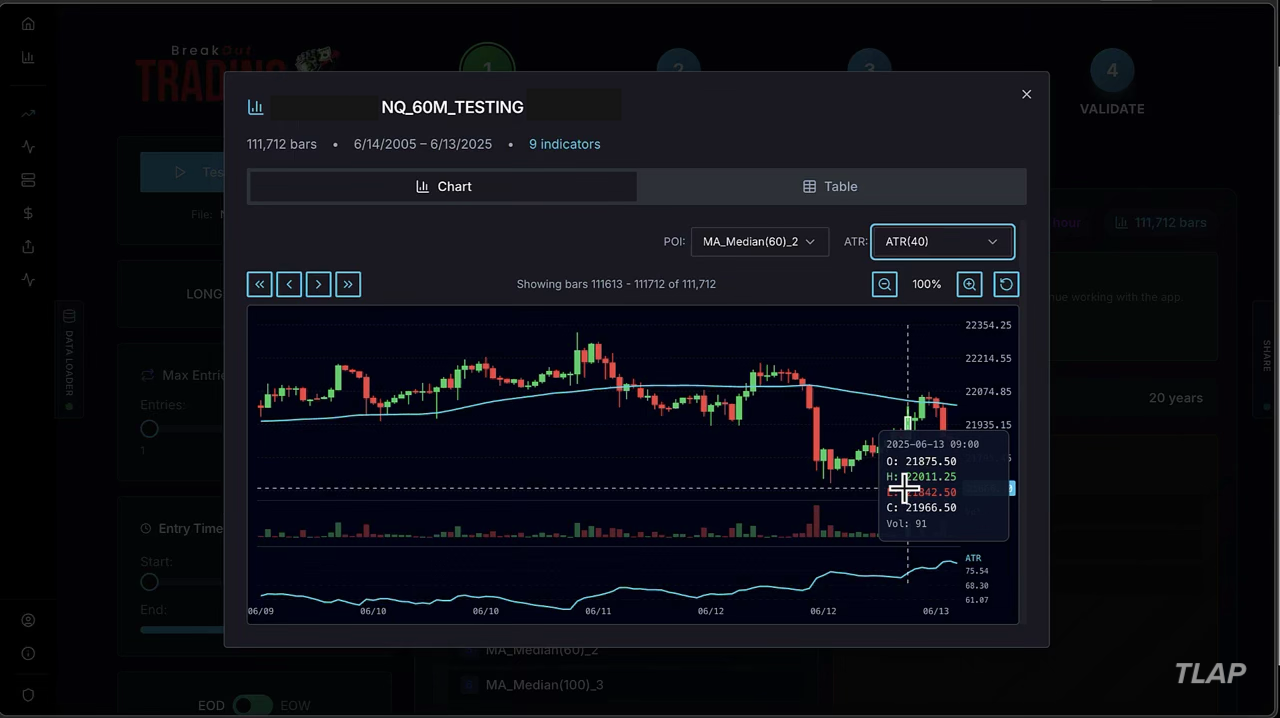Open the POI MA_Median(60)_2 dropdown

click(760, 241)
